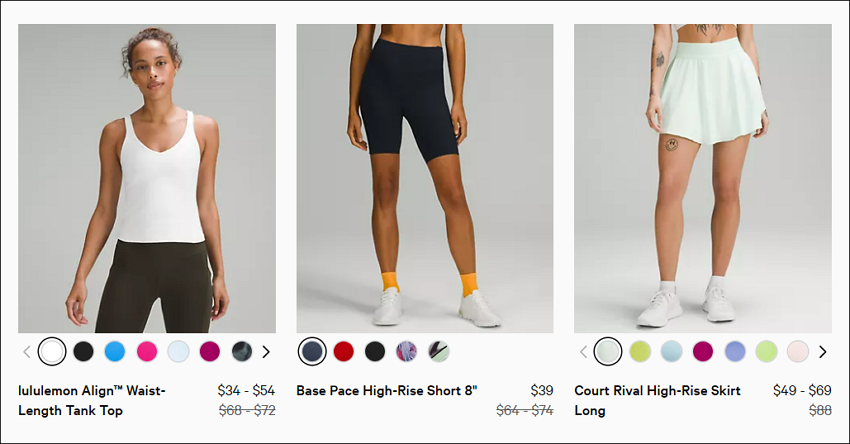Pick navy swatch for Base Pace Short
850x444 pixels.
tap(312, 351)
